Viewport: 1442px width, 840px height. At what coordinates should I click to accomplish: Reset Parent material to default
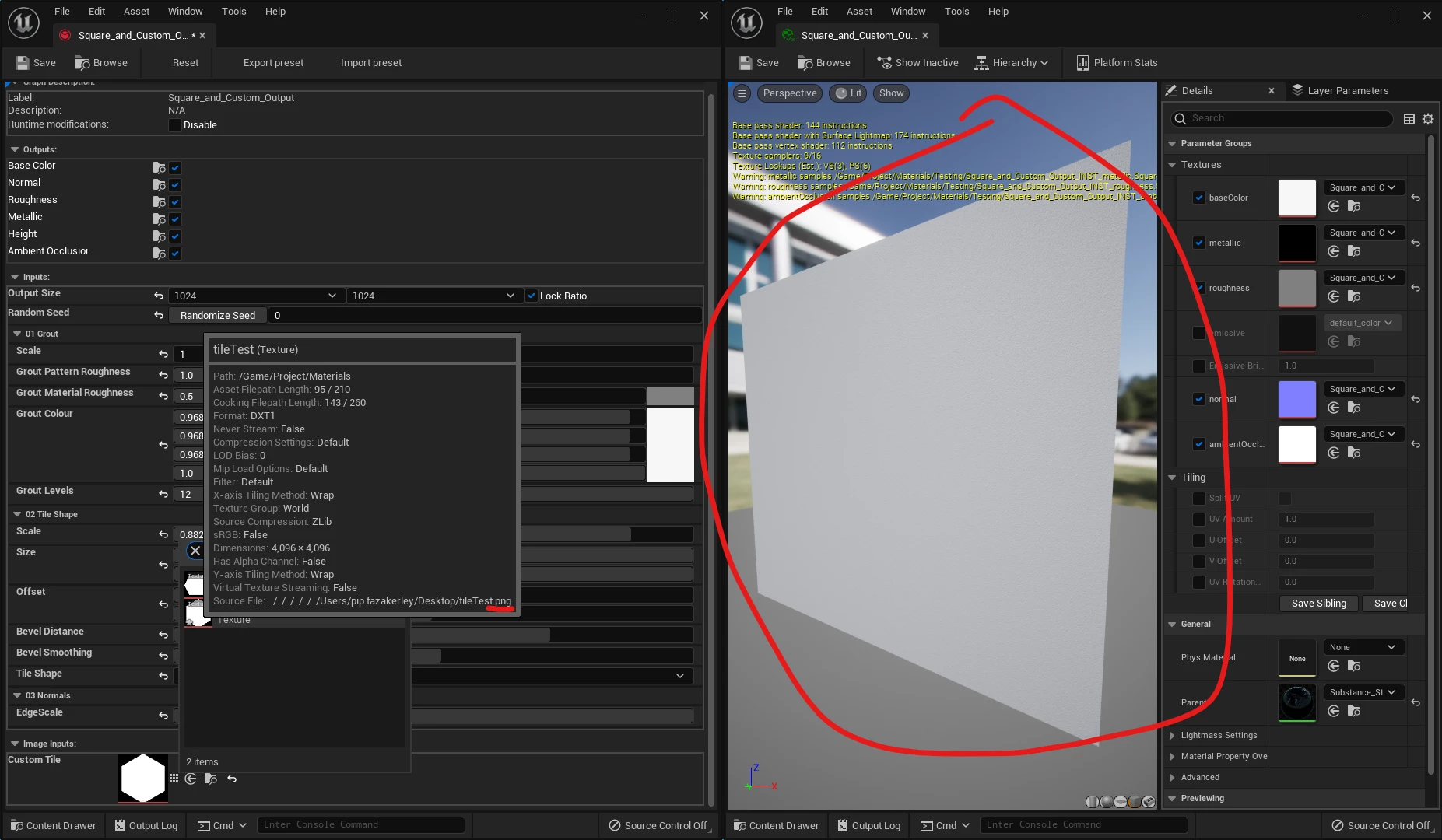click(1416, 702)
